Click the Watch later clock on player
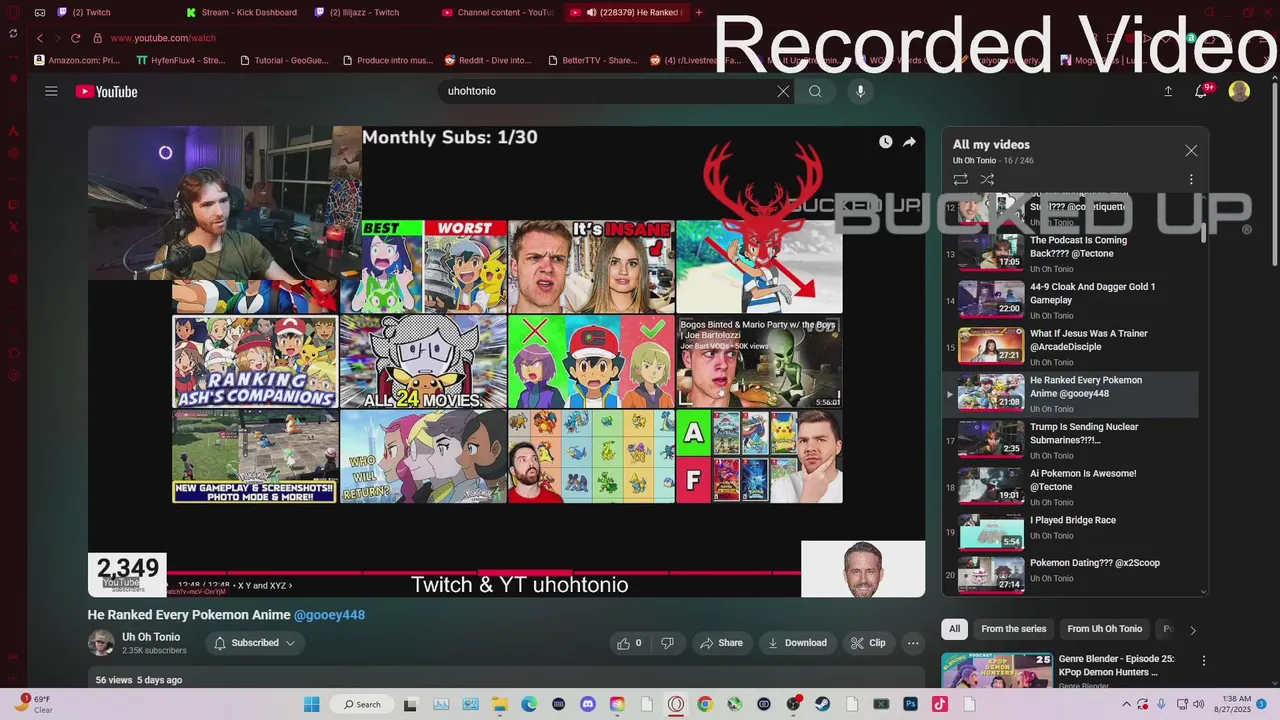Image resolution: width=1280 pixels, height=720 pixels. pos(885,142)
